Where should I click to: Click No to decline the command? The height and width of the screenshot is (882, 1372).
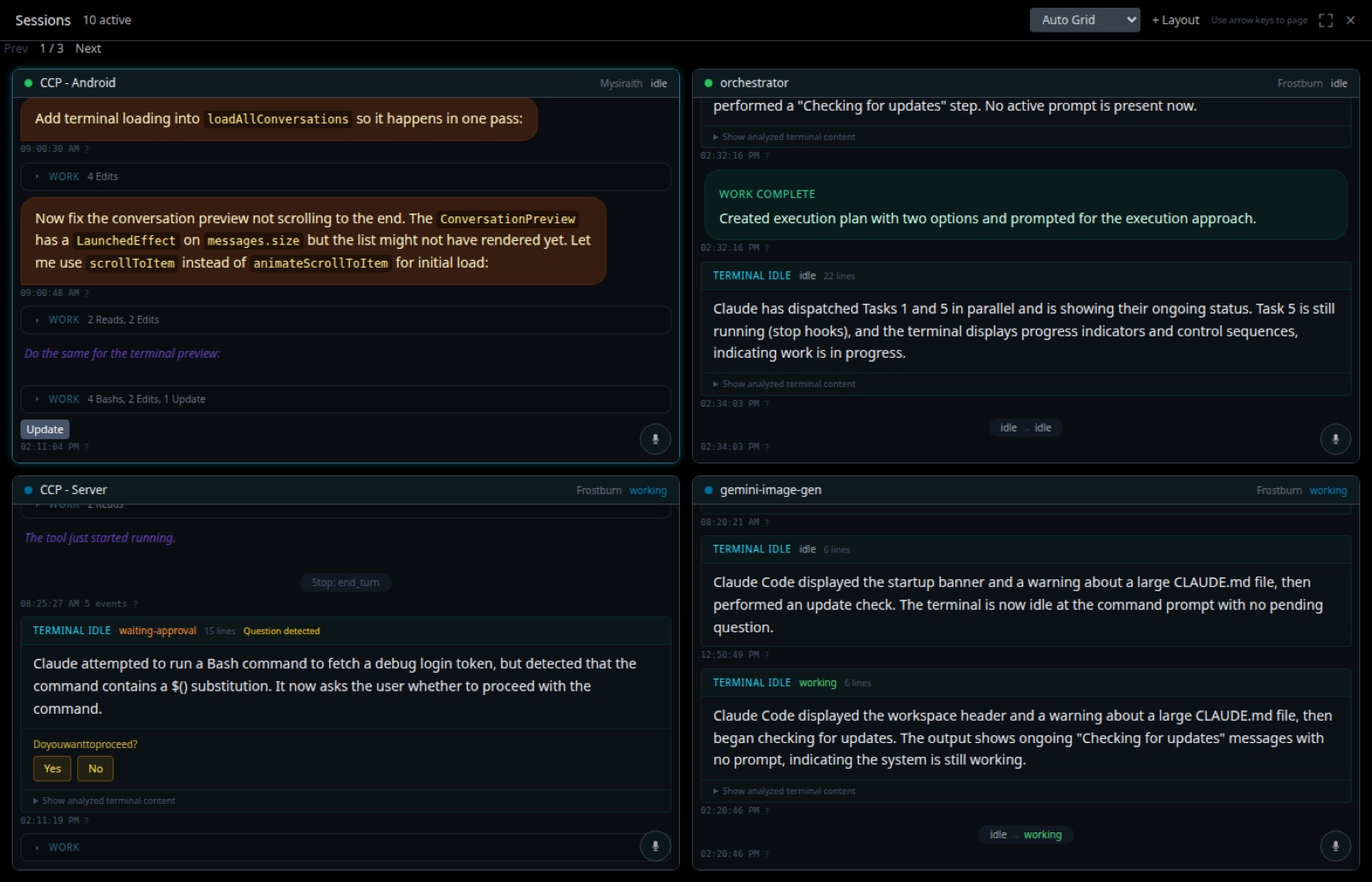[x=95, y=769]
